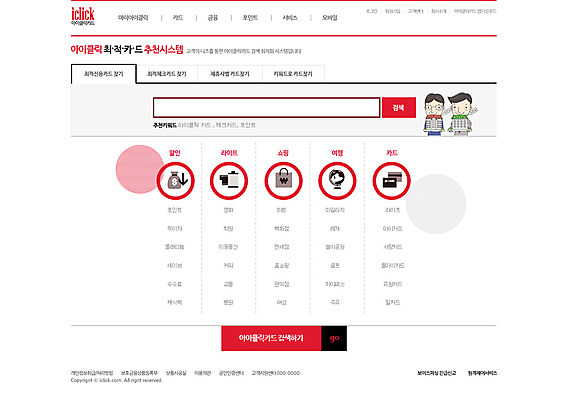Click the 회원가입 link at top right
This screenshot has width=569, height=400.
tap(392, 11)
